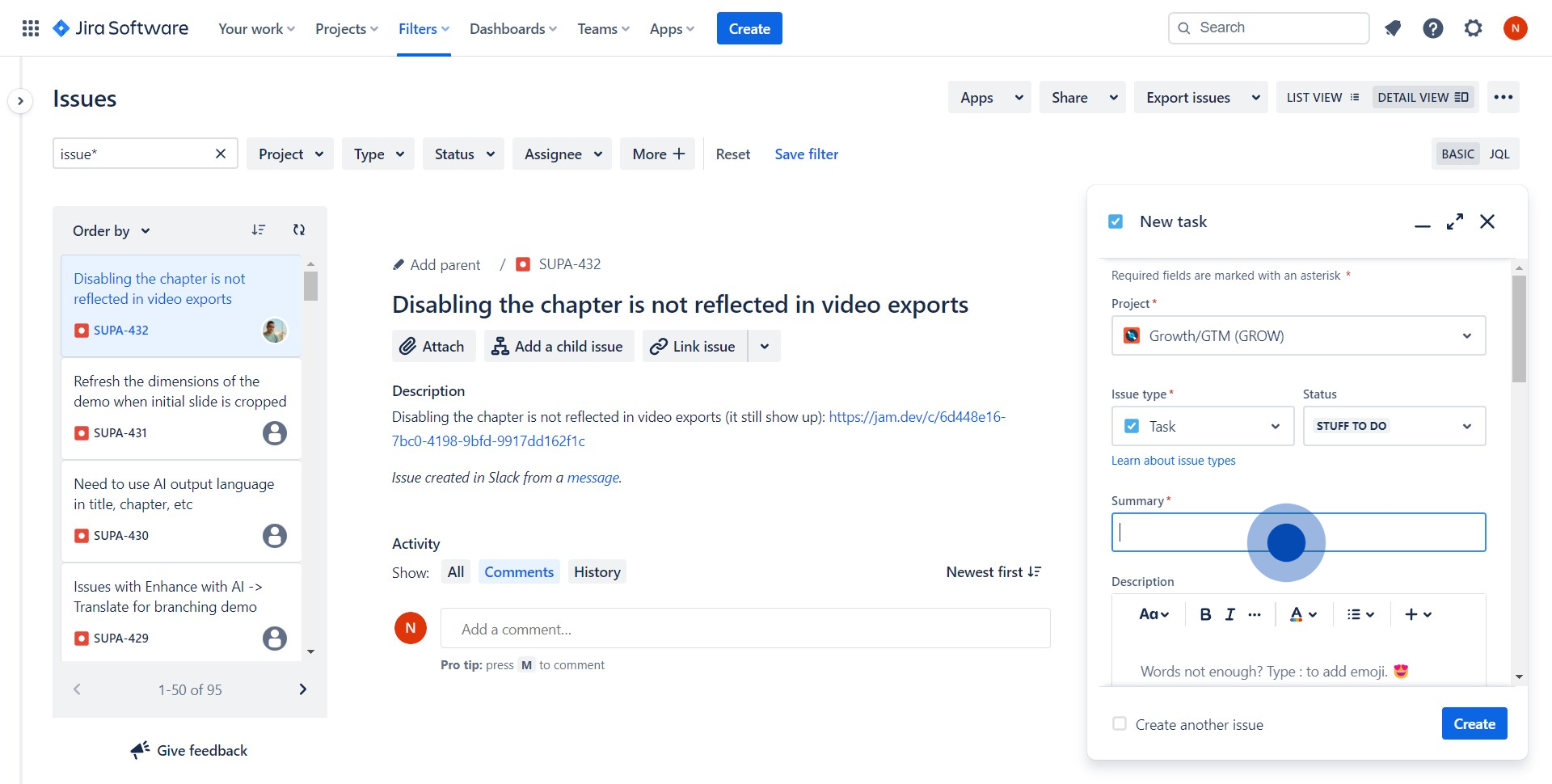1552x784 pixels.
Task: Click the Italic formatting icon
Action: [1229, 614]
